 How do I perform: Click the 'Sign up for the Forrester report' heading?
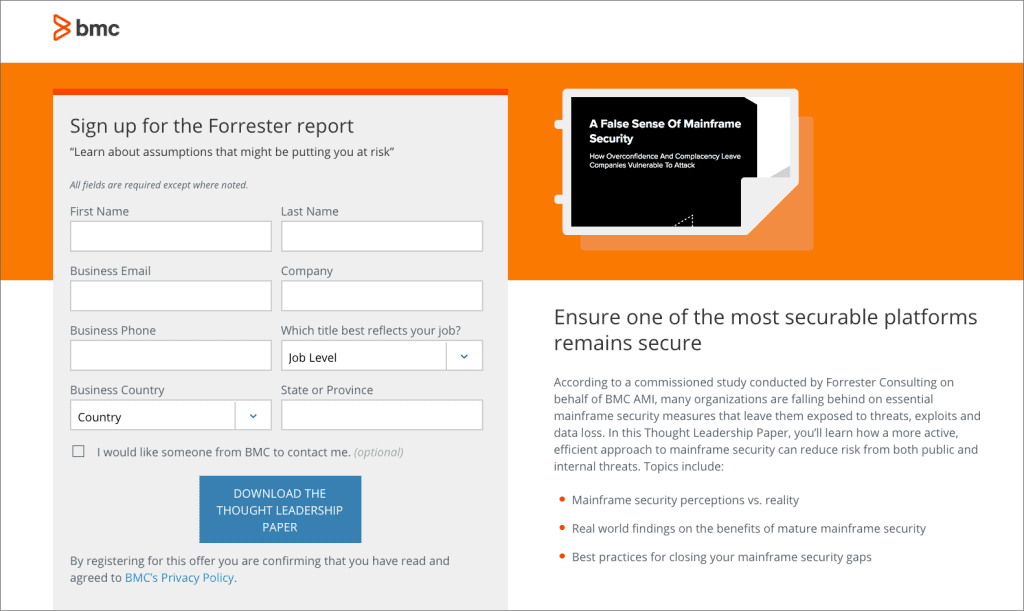click(x=212, y=125)
